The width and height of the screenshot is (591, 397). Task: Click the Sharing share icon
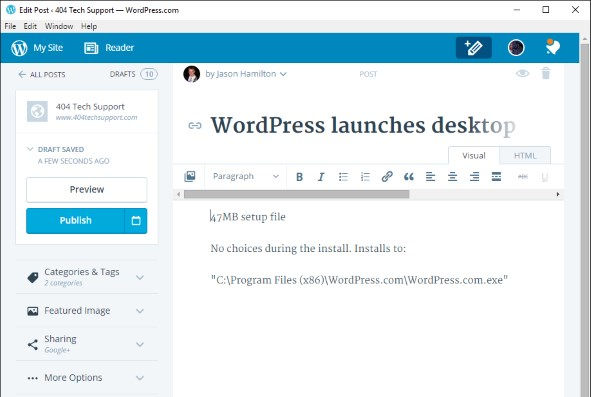(x=33, y=344)
